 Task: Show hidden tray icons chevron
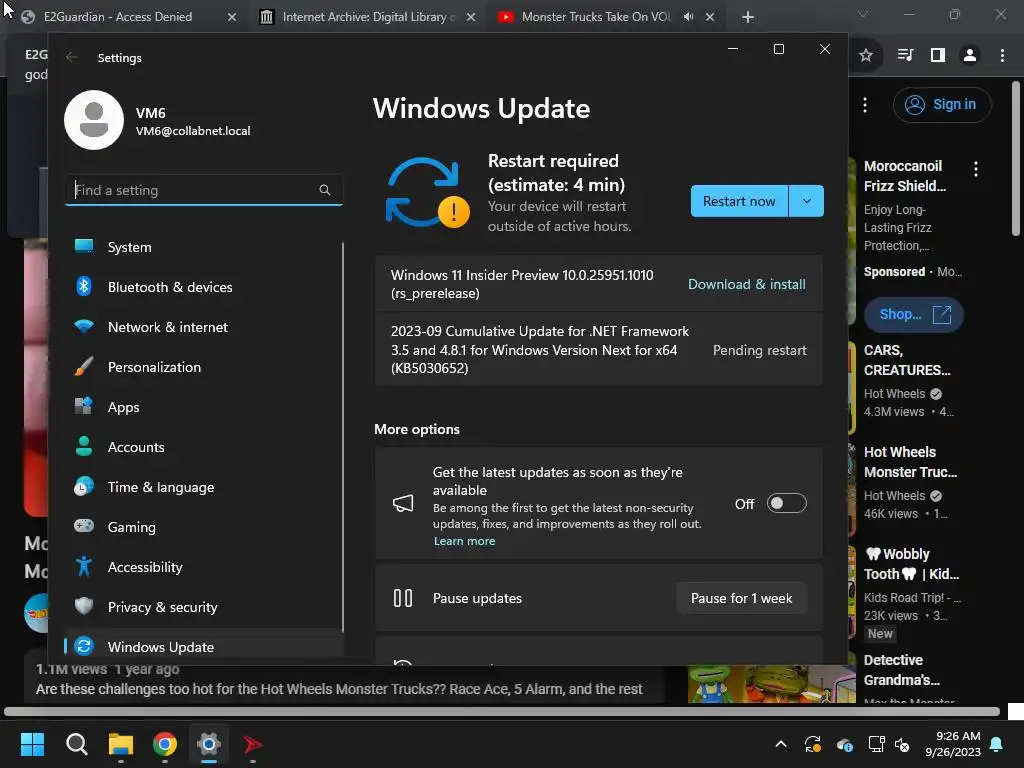pyautogui.click(x=780, y=744)
